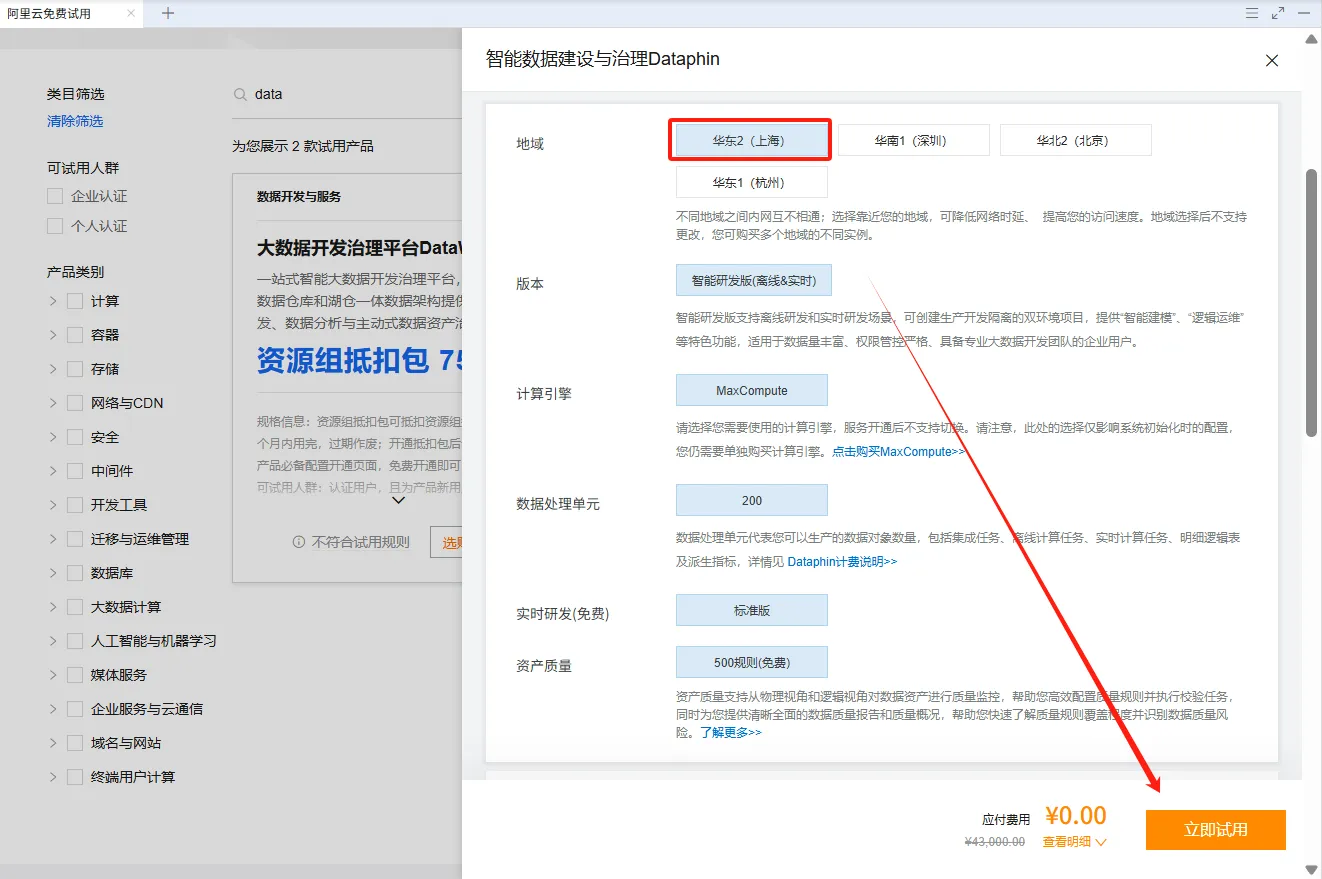Expand the 开发工具 category chevron
This screenshot has height=879, width=1322.
53,505
